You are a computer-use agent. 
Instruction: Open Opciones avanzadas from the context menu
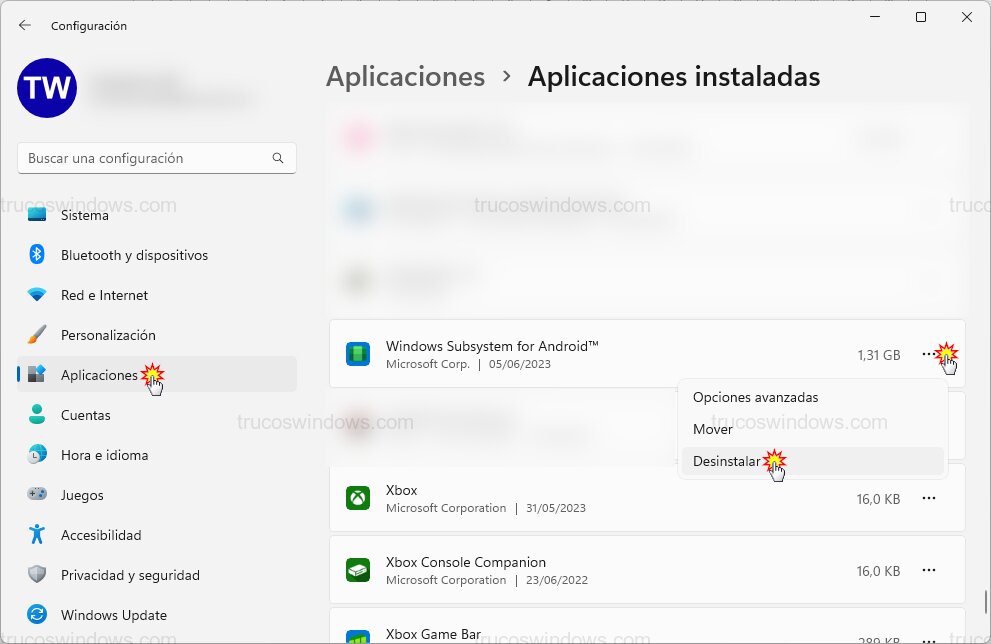(x=753, y=397)
